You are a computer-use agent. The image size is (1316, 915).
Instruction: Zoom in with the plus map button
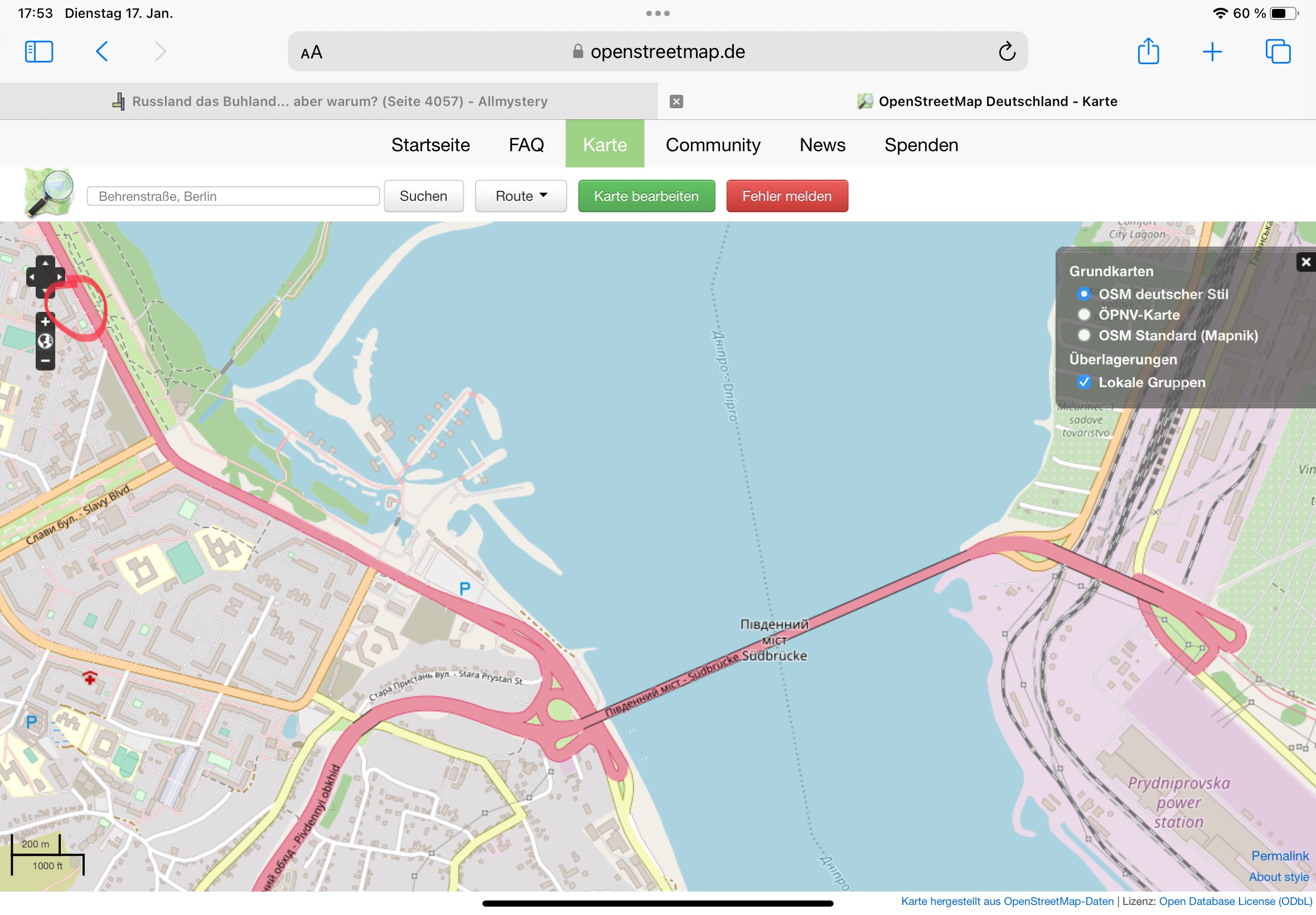click(45, 321)
